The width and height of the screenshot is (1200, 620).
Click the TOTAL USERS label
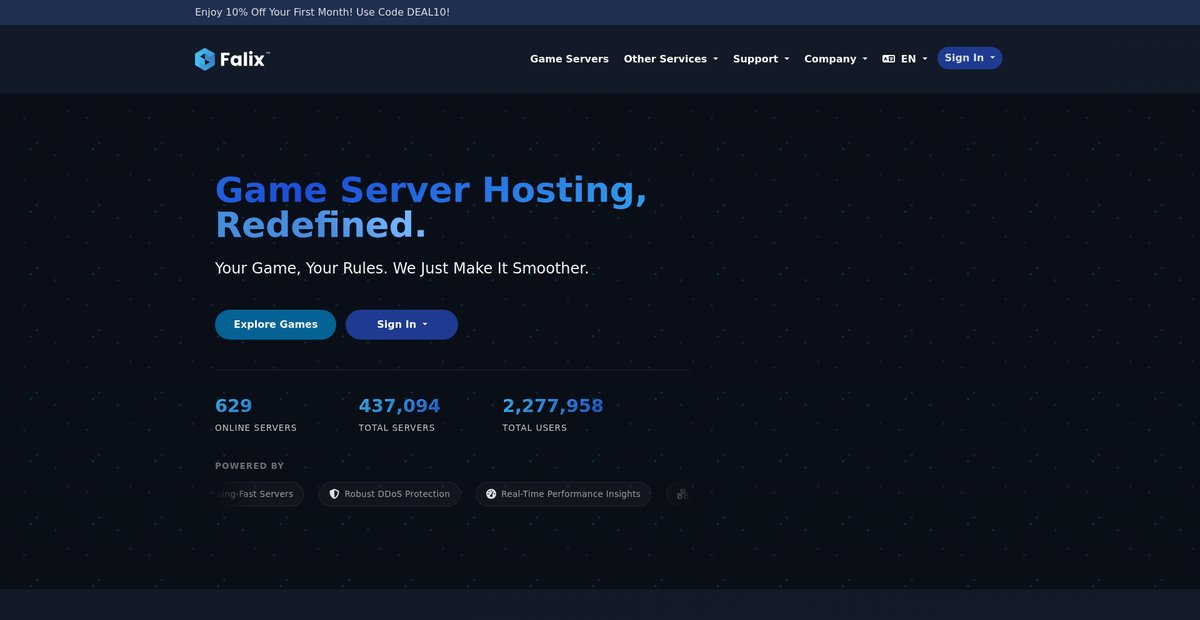pyautogui.click(x=534, y=428)
